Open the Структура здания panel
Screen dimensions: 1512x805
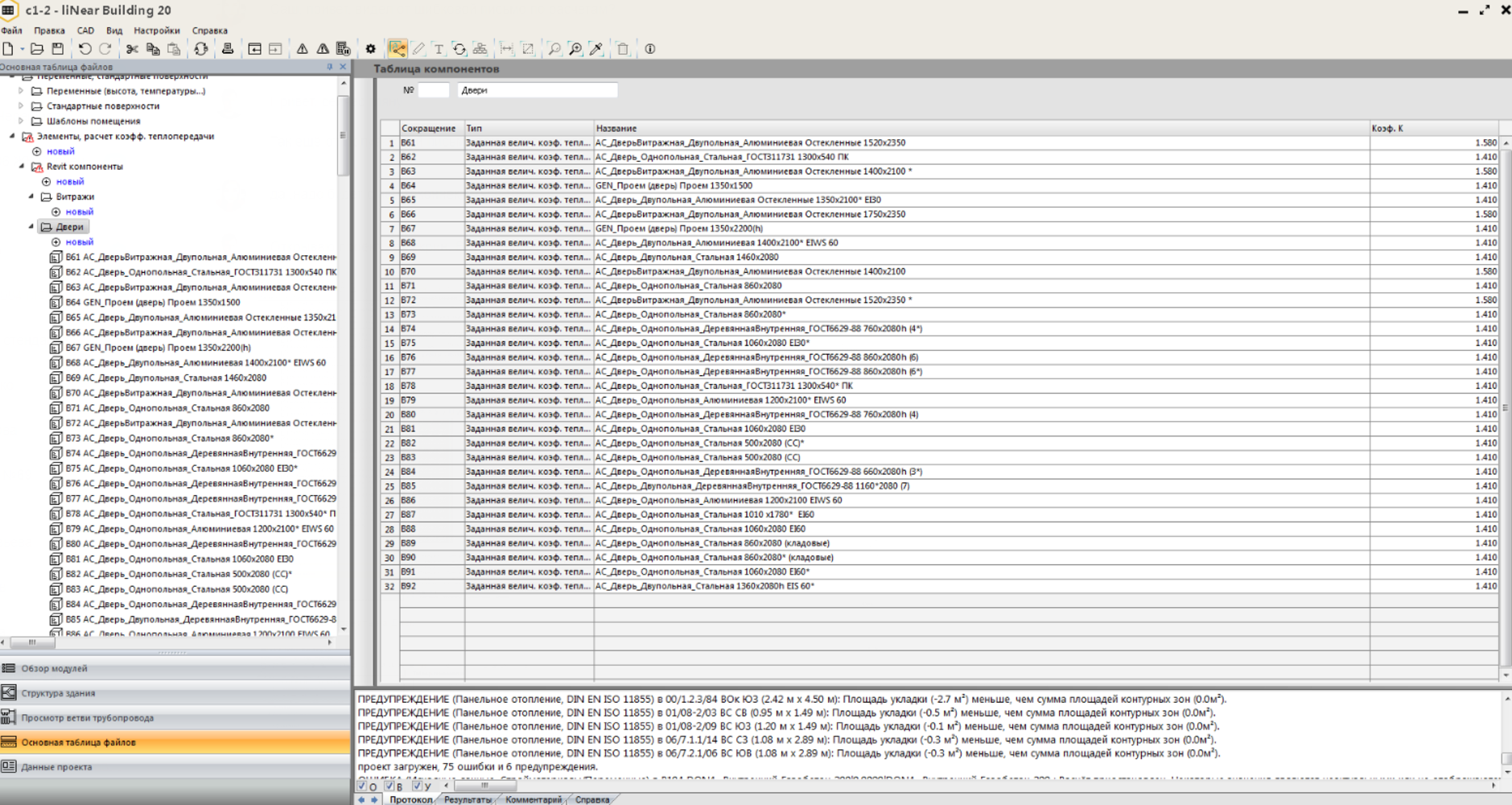(x=175, y=693)
